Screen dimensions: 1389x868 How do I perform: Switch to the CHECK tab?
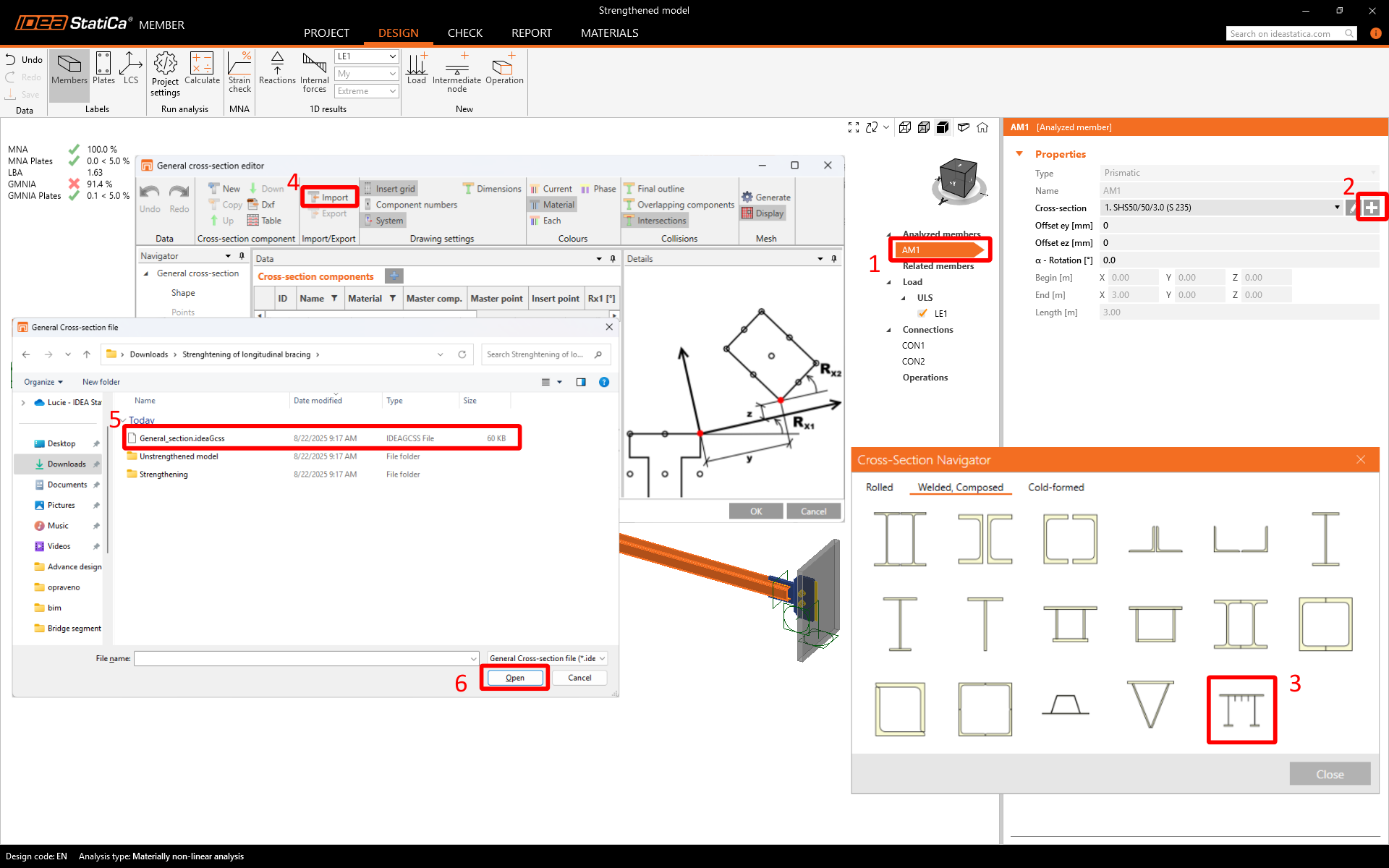tap(464, 33)
